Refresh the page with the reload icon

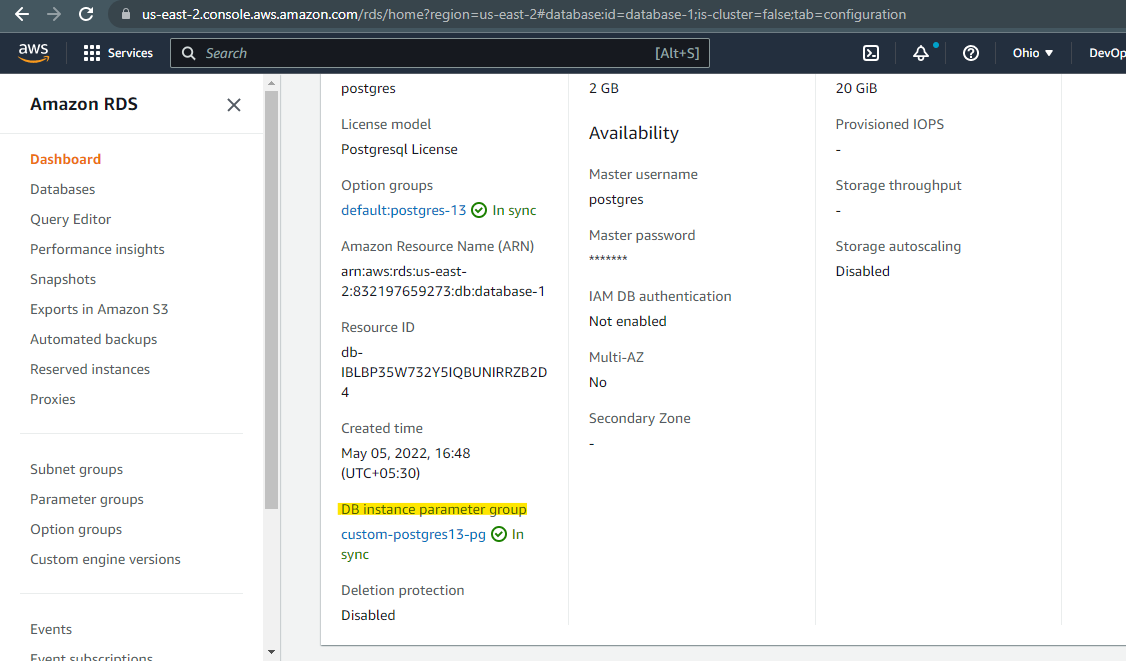[85, 14]
